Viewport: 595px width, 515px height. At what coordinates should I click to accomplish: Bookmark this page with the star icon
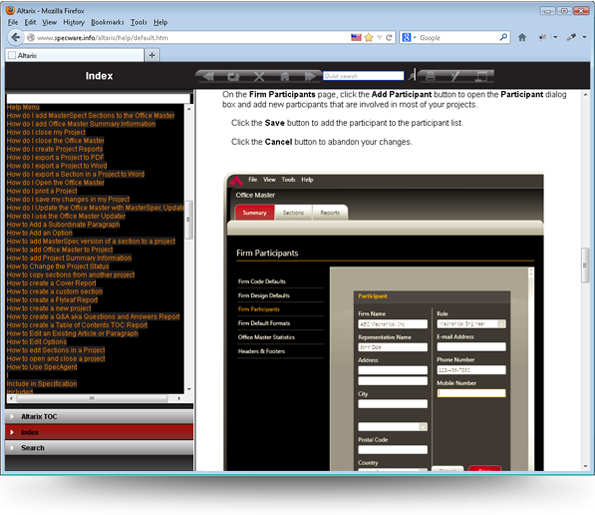(x=368, y=37)
